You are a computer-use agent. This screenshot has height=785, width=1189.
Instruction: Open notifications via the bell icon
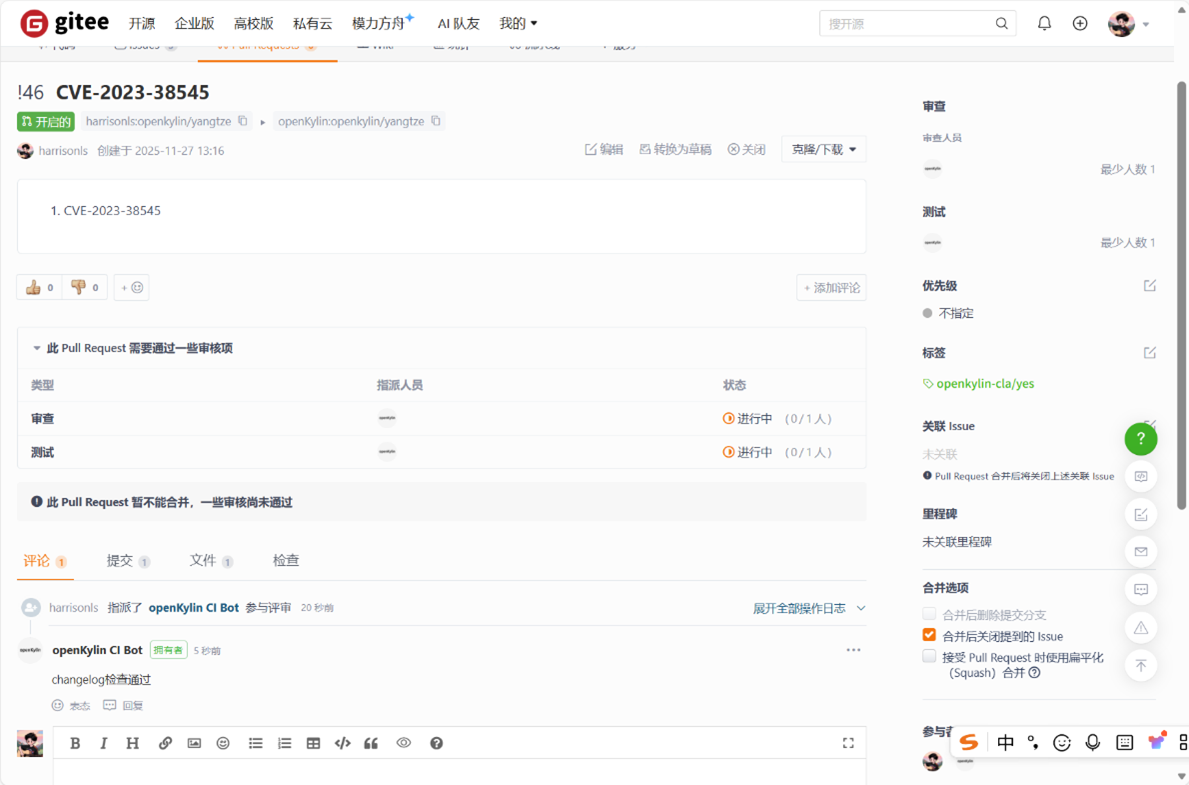(1044, 22)
